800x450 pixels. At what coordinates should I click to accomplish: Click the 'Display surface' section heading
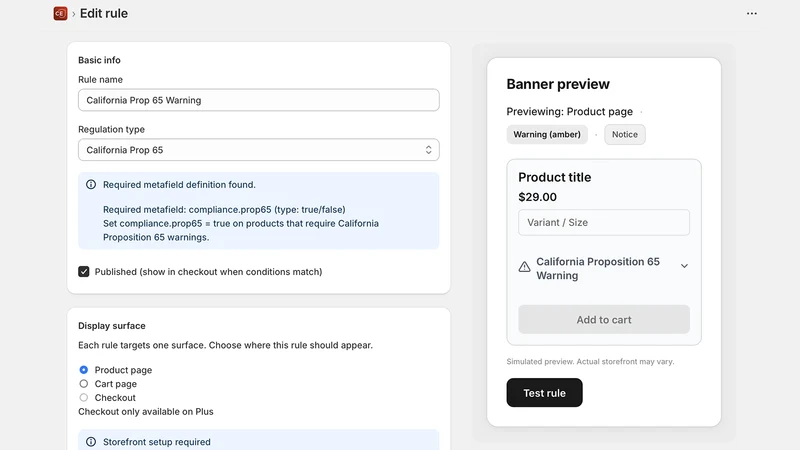tap(112, 326)
